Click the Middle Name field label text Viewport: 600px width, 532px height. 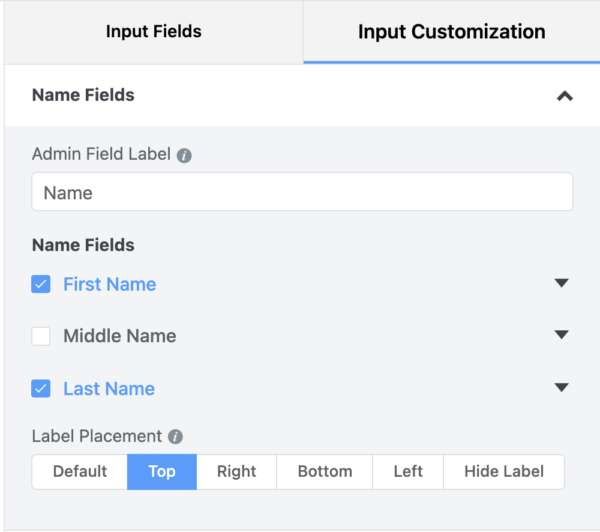[x=119, y=336]
